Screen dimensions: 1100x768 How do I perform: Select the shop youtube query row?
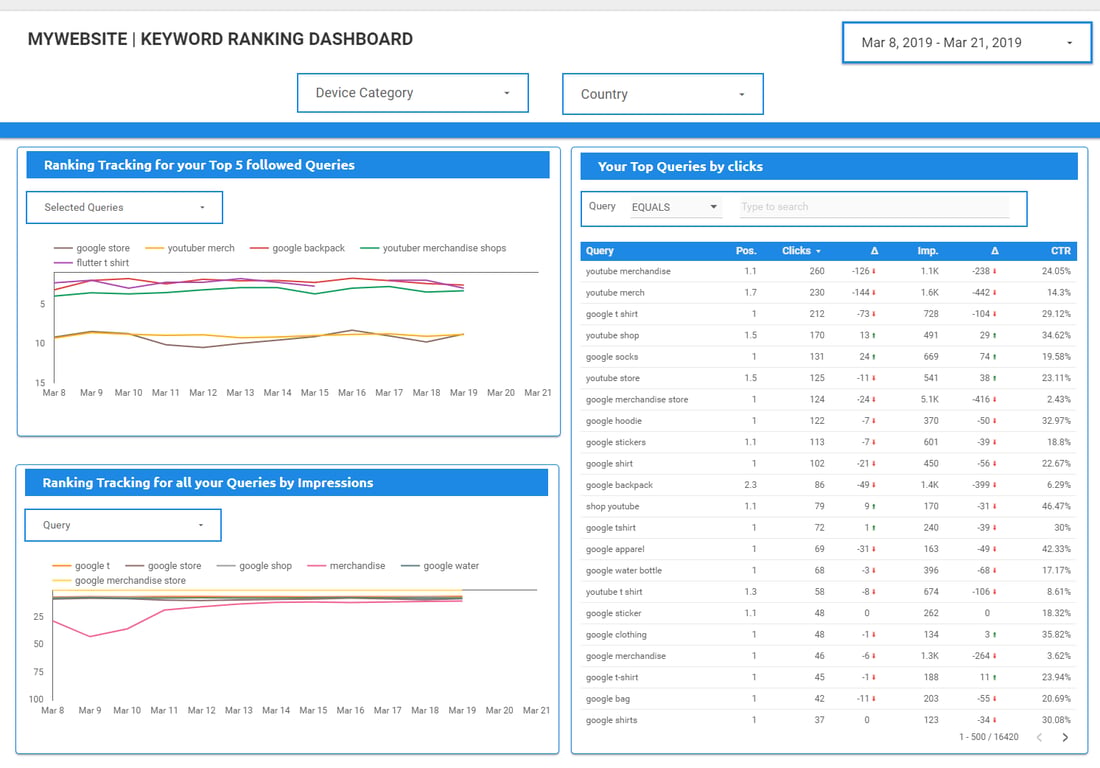coord(829,506)
